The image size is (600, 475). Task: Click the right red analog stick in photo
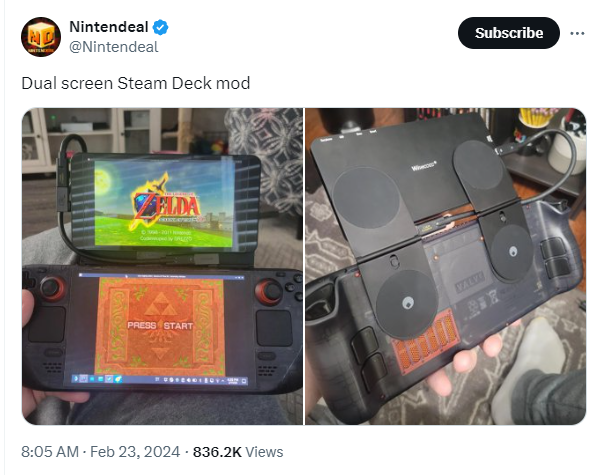269,292
